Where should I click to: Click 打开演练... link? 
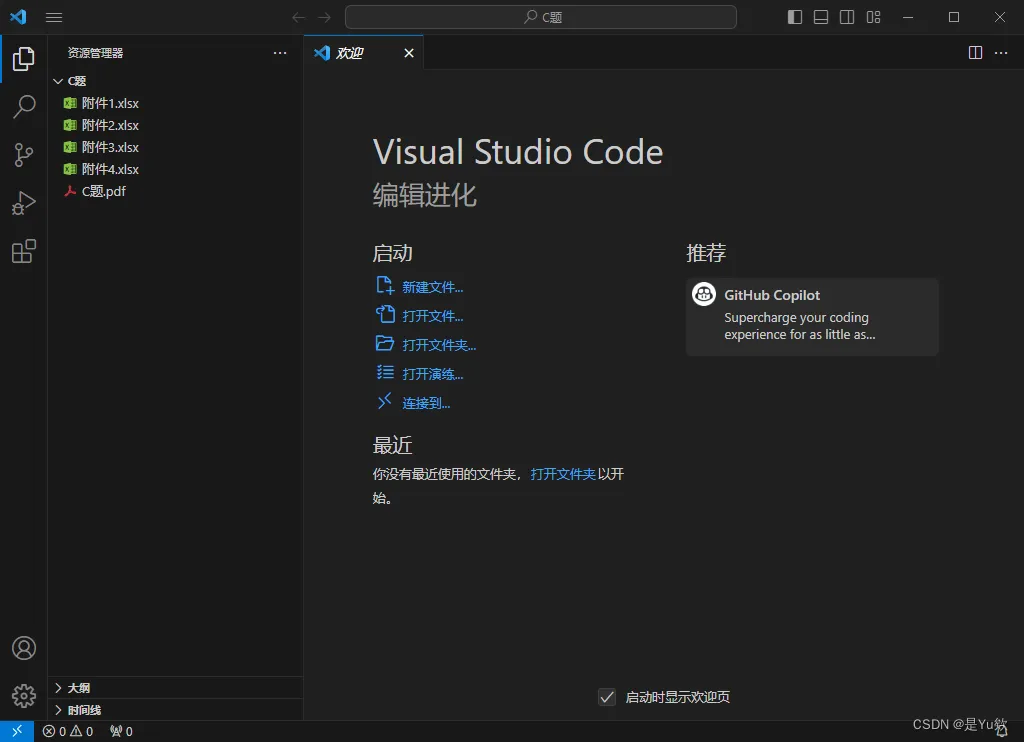coord(432,374)
